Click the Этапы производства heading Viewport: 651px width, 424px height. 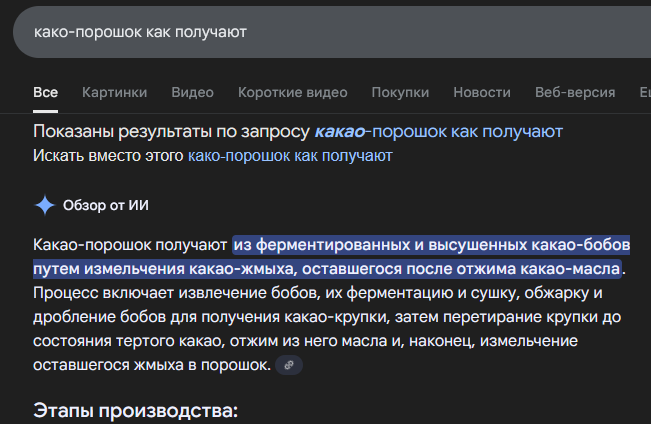coord(135,410)
